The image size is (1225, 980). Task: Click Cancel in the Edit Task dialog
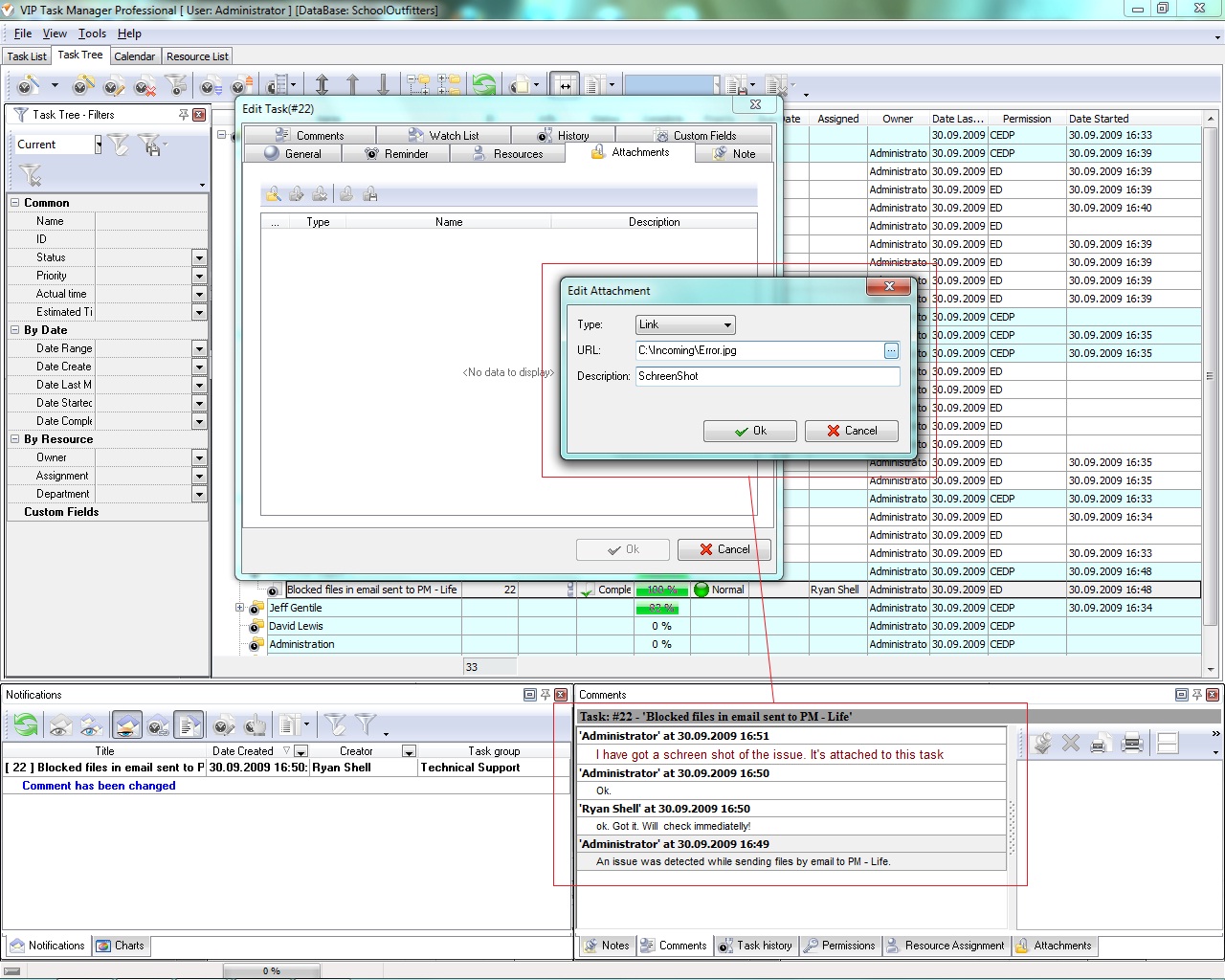(724, 549)
